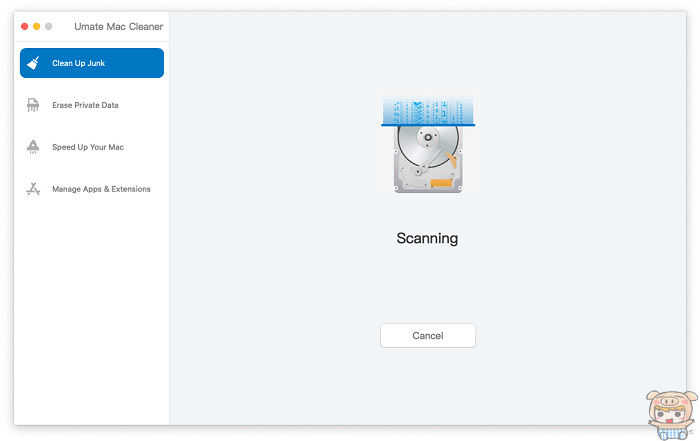Click the gray disabled zoom window button
Screen dimensions: 700x441
[49, 26]
